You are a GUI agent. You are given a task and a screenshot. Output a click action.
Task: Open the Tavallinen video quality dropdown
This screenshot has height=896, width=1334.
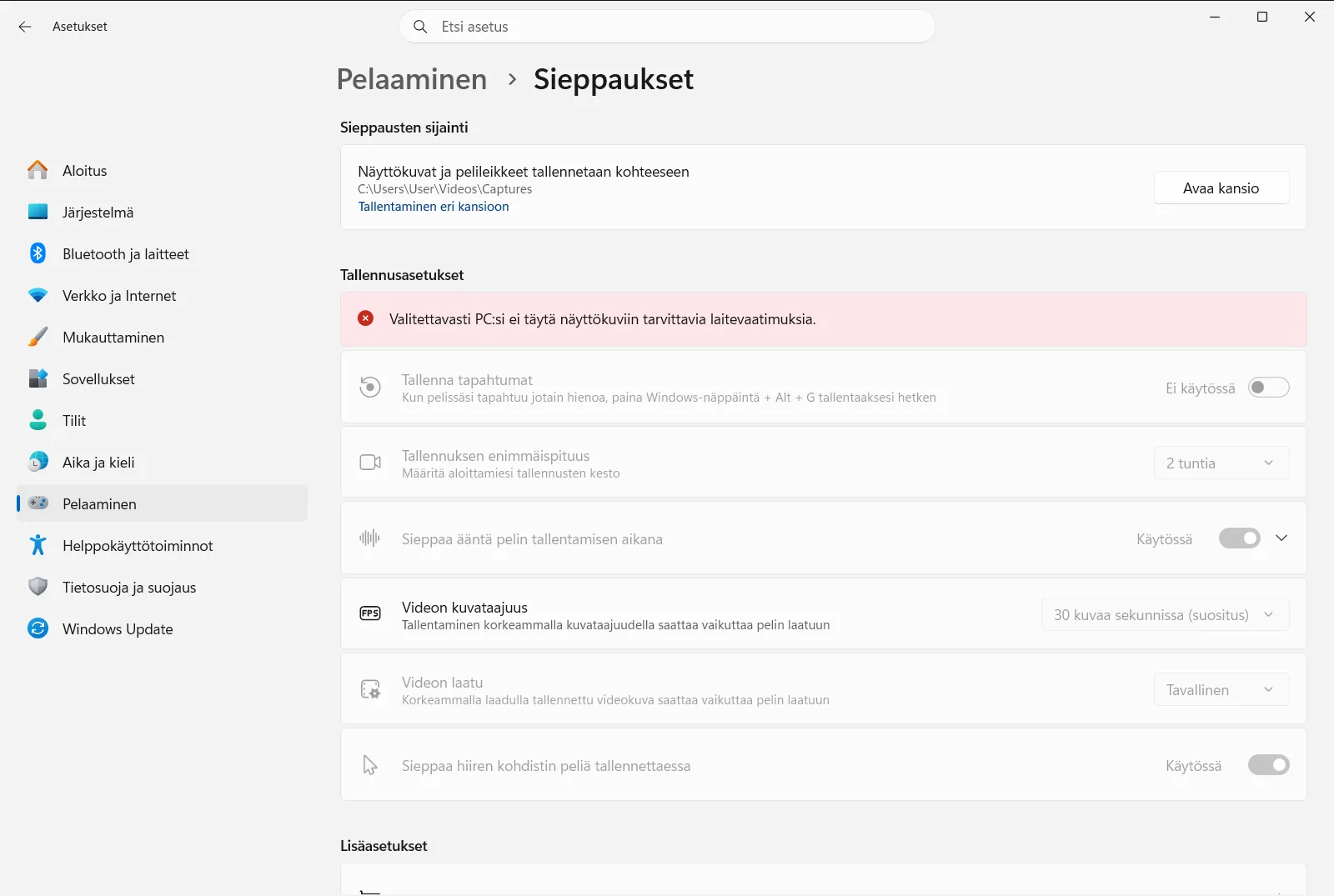click(1221, 690)
